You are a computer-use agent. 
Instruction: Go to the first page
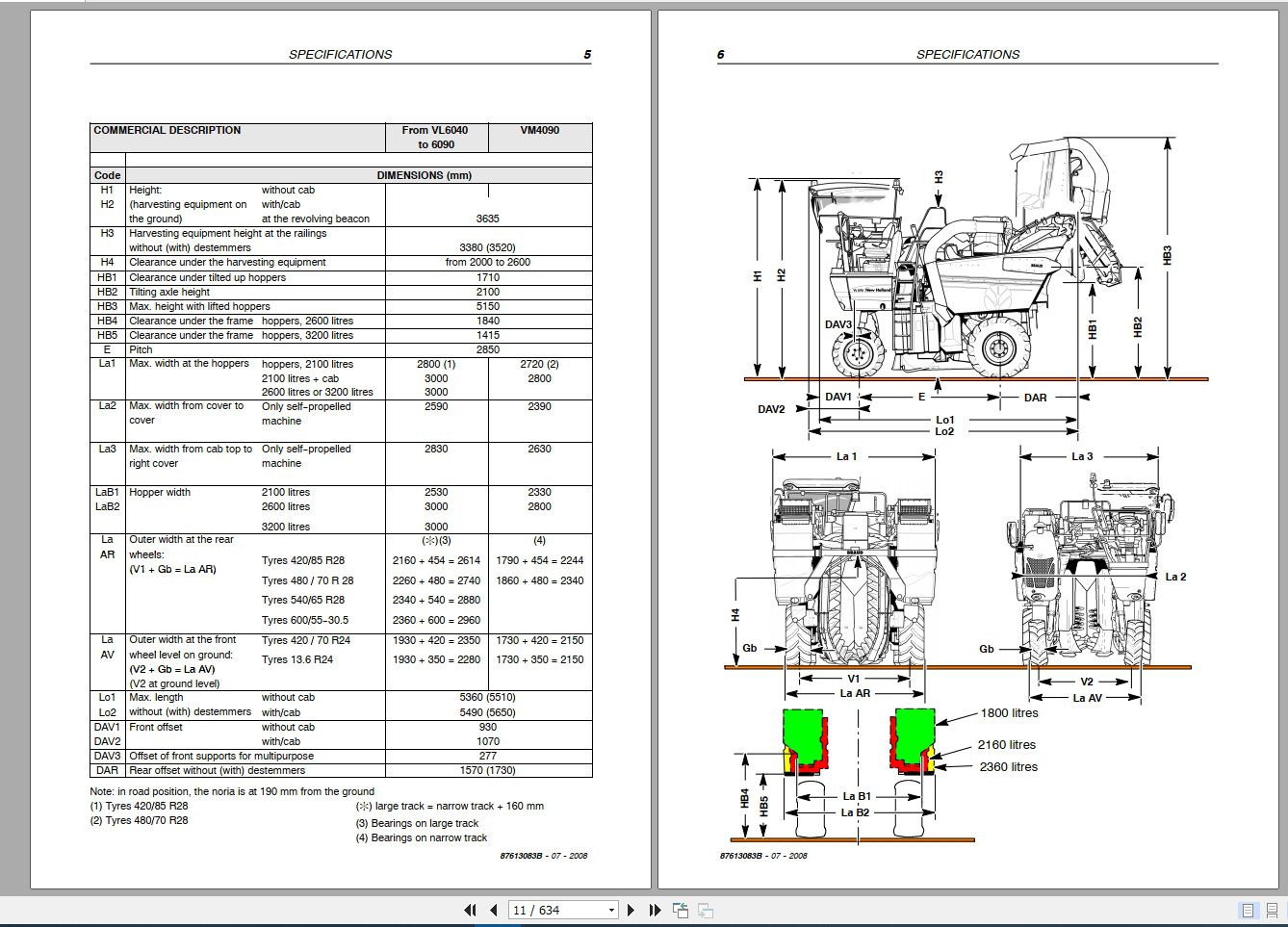tap(470, 910)
